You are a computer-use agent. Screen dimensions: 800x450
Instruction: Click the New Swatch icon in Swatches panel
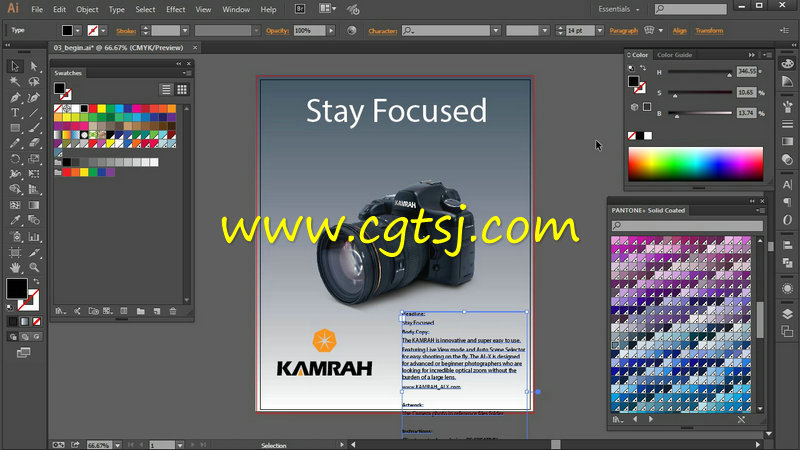157,311
